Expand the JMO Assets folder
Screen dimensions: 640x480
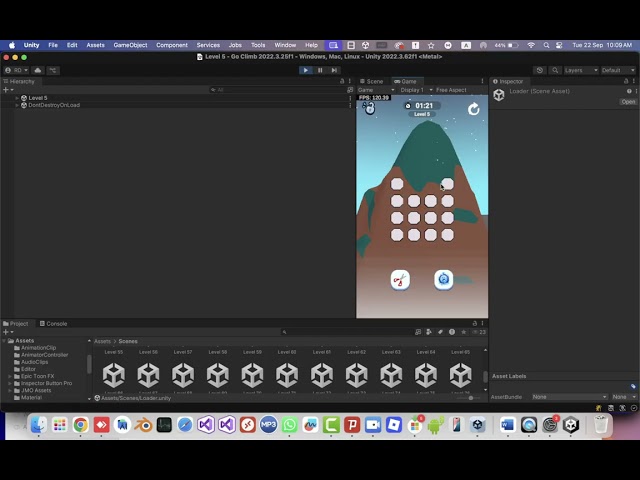click(10, 391)
